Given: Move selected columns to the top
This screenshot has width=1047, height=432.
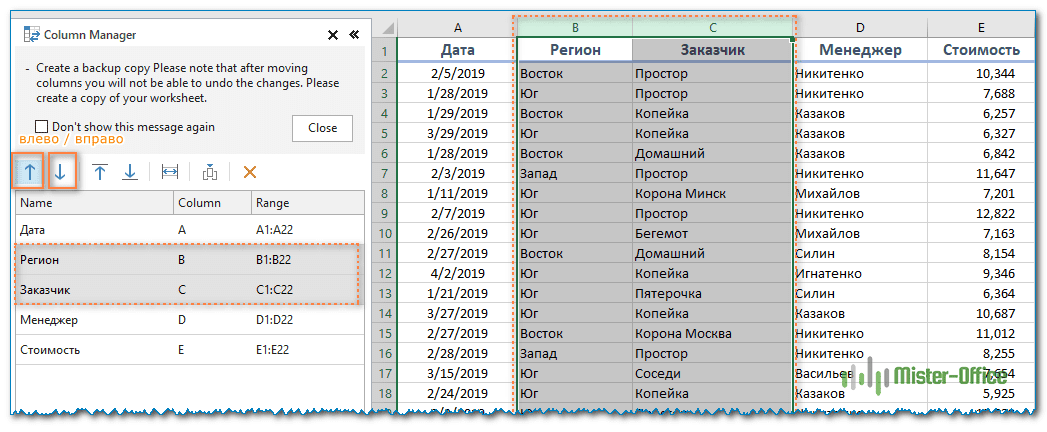Looking at the screenshot, I should tap(100, 172).
